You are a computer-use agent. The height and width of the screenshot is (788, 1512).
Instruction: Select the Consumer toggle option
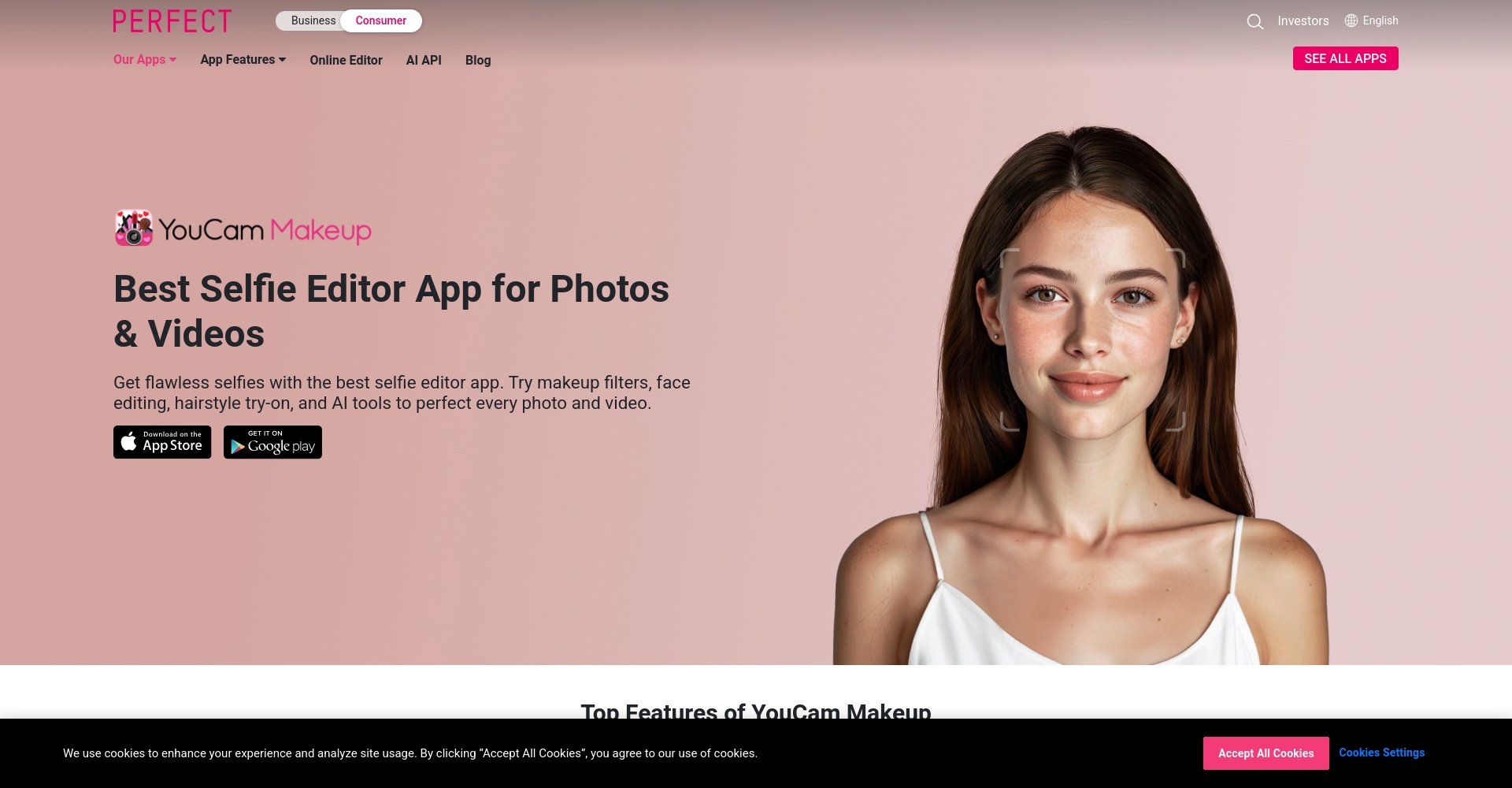[381, 20]
